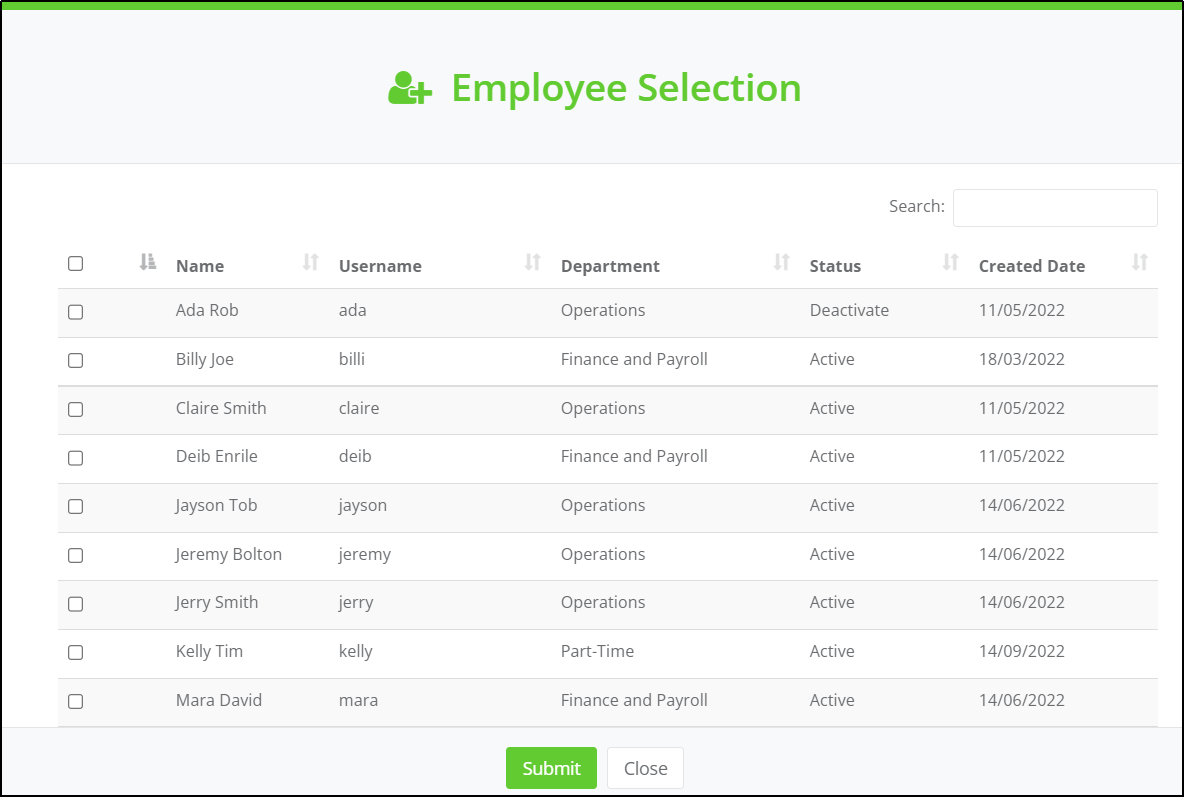The height and width of the screenshot is (798, 1184).
Task: Enable the Jerry Smith row checkbox
Action: click(x=76, y=604)
